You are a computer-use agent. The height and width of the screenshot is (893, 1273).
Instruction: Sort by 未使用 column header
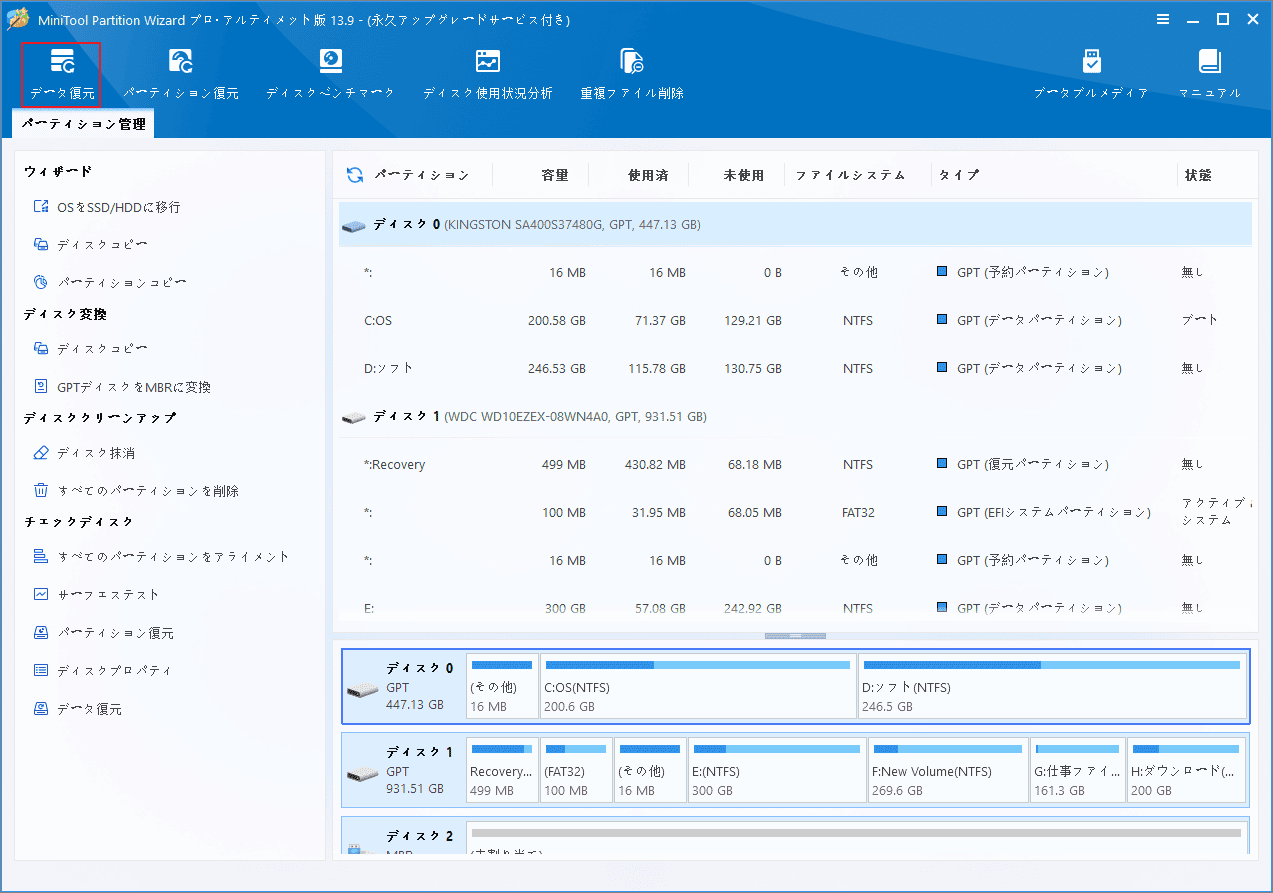pyautogui.click(x=744, y=175)
